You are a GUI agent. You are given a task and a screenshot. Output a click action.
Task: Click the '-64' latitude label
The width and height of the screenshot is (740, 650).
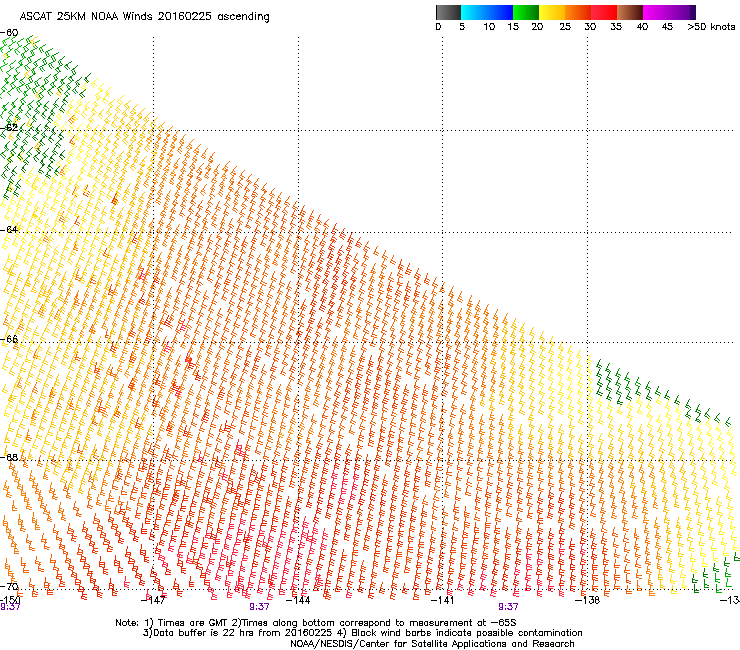tap(9, 230)
